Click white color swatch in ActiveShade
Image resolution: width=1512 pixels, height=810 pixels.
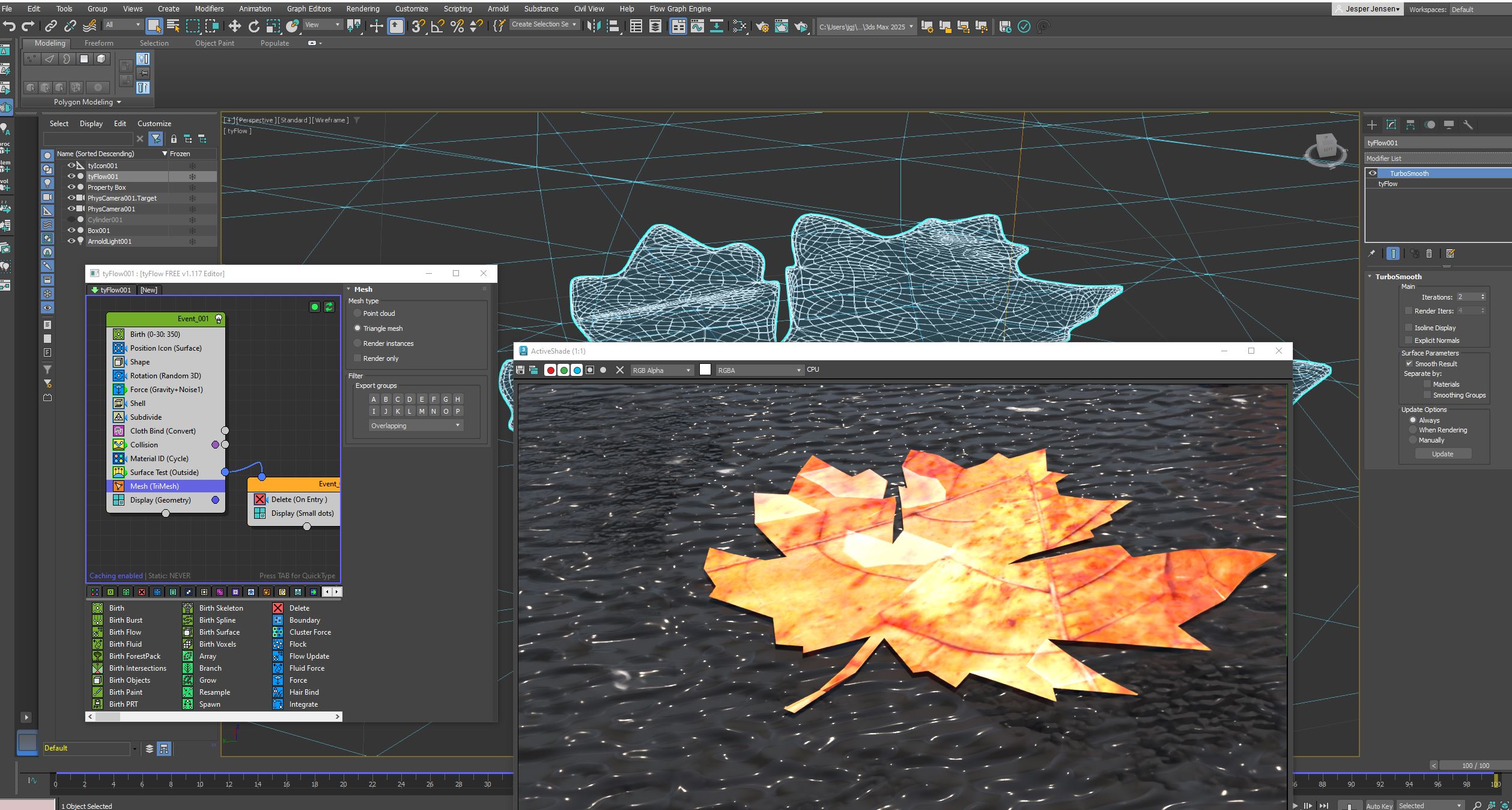click(x=705, y=369)
